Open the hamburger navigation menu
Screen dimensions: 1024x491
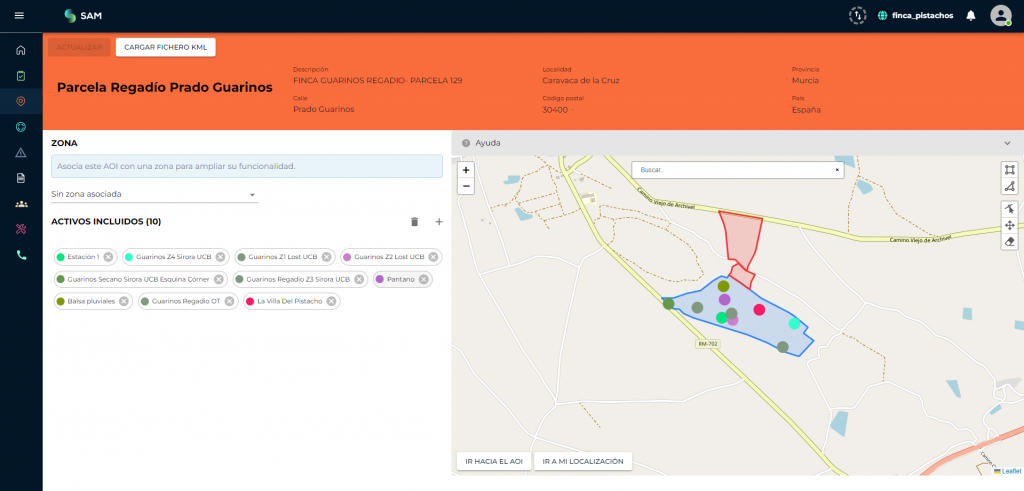20,15
